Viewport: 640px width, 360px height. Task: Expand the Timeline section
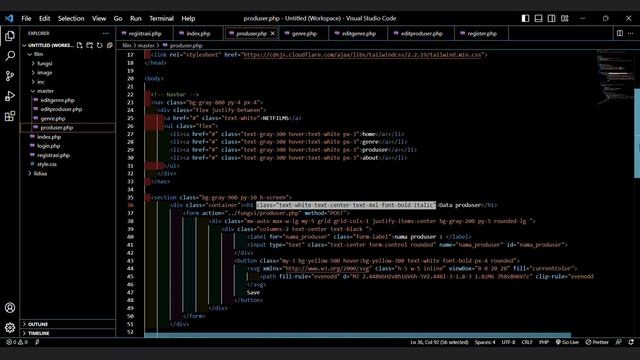[68, 333]
